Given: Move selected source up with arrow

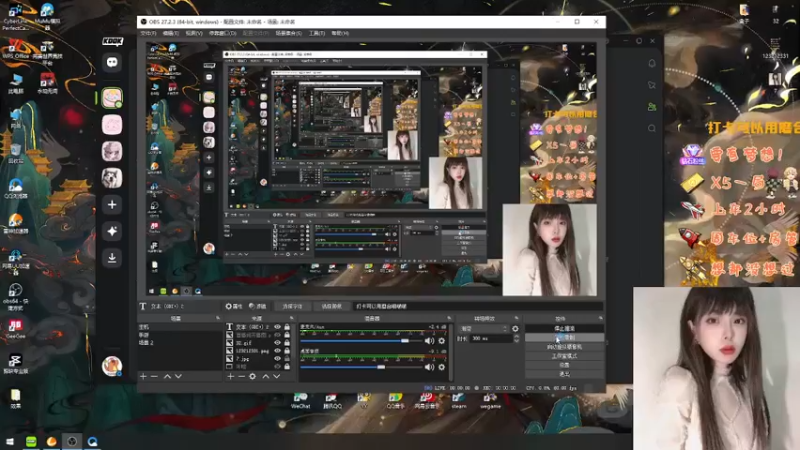Looking at the screenshot, I should (x=266, y=377).
